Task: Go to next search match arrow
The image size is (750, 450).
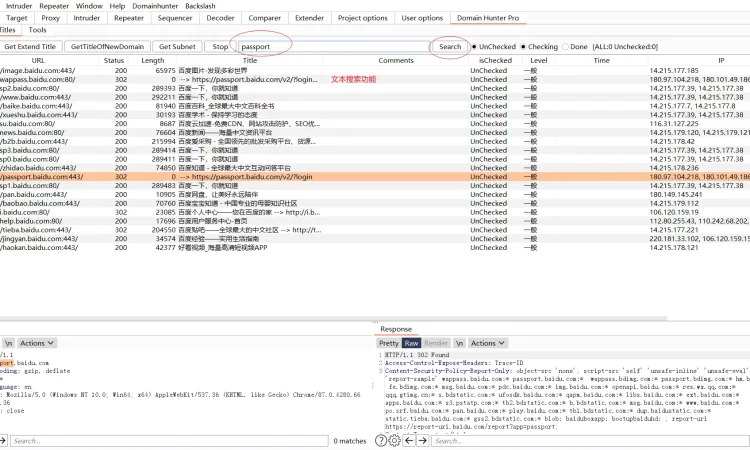Action: tap(422, 440)
